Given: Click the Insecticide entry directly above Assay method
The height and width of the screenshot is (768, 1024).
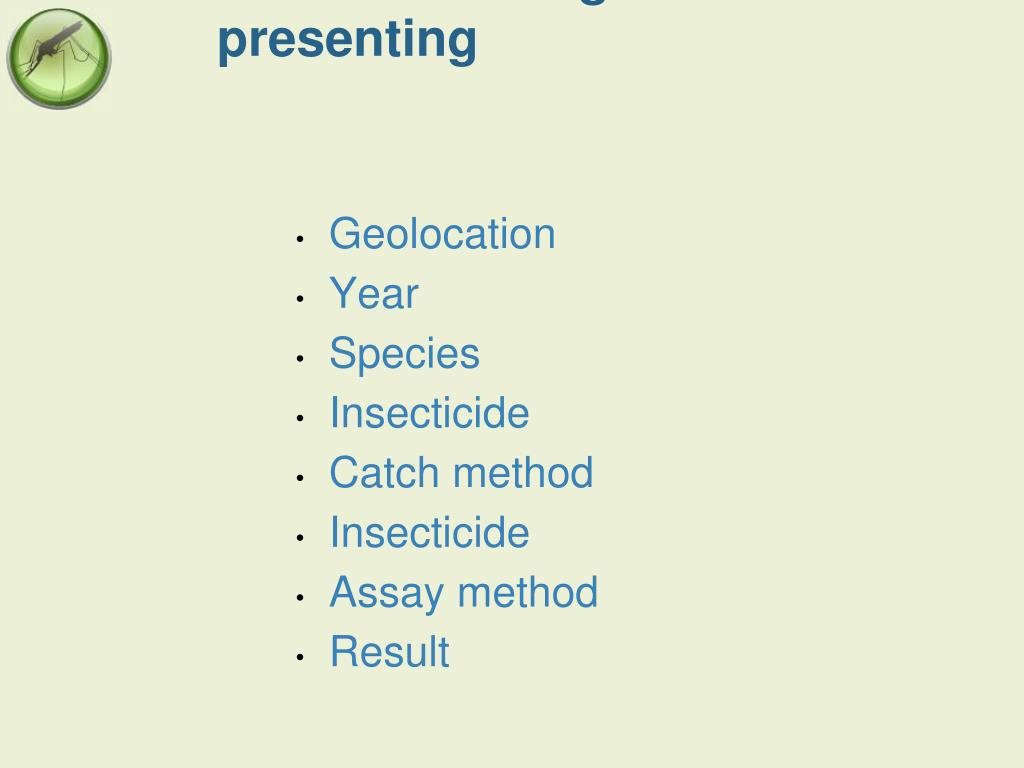Looking at the screenshot, I should 429,532.
